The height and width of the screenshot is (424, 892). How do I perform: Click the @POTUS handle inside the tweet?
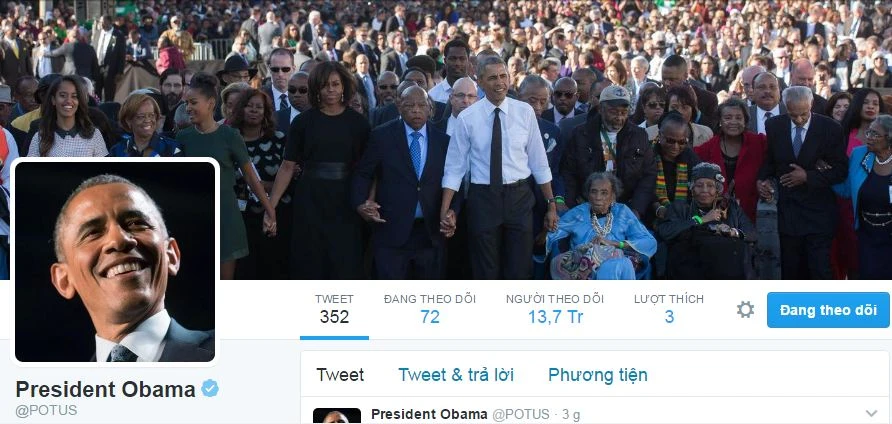(521, 414)
